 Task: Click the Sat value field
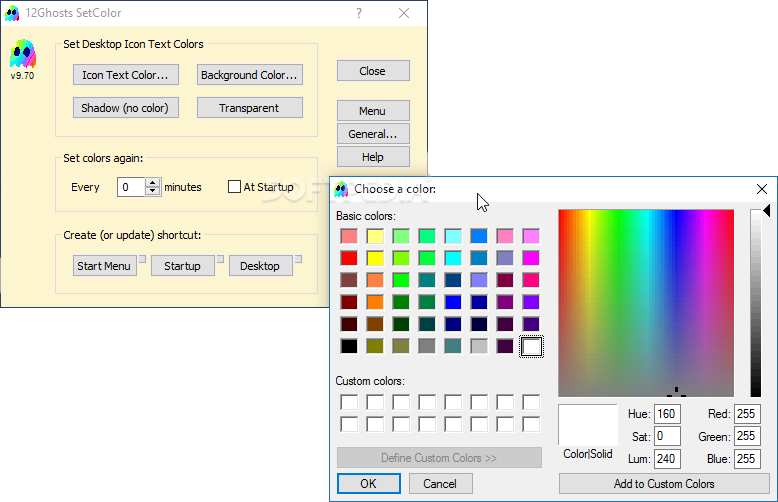667,437
